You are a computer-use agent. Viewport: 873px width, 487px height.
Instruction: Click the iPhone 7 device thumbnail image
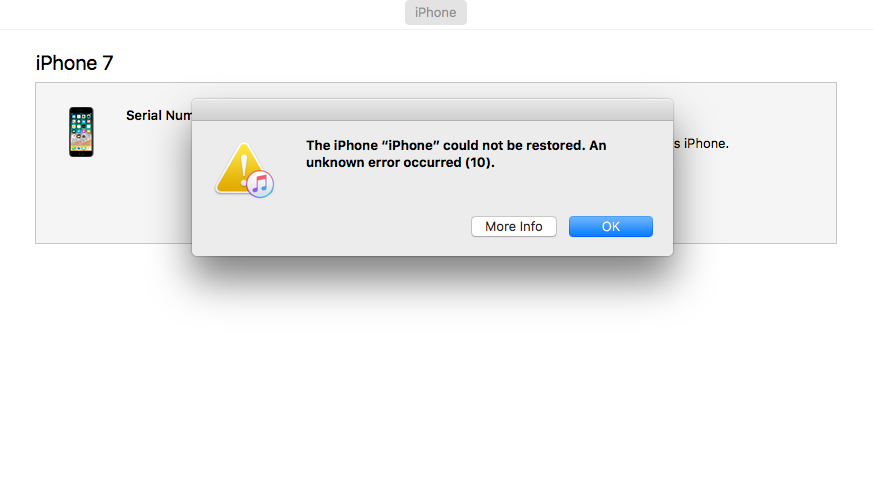click(81, 132)
